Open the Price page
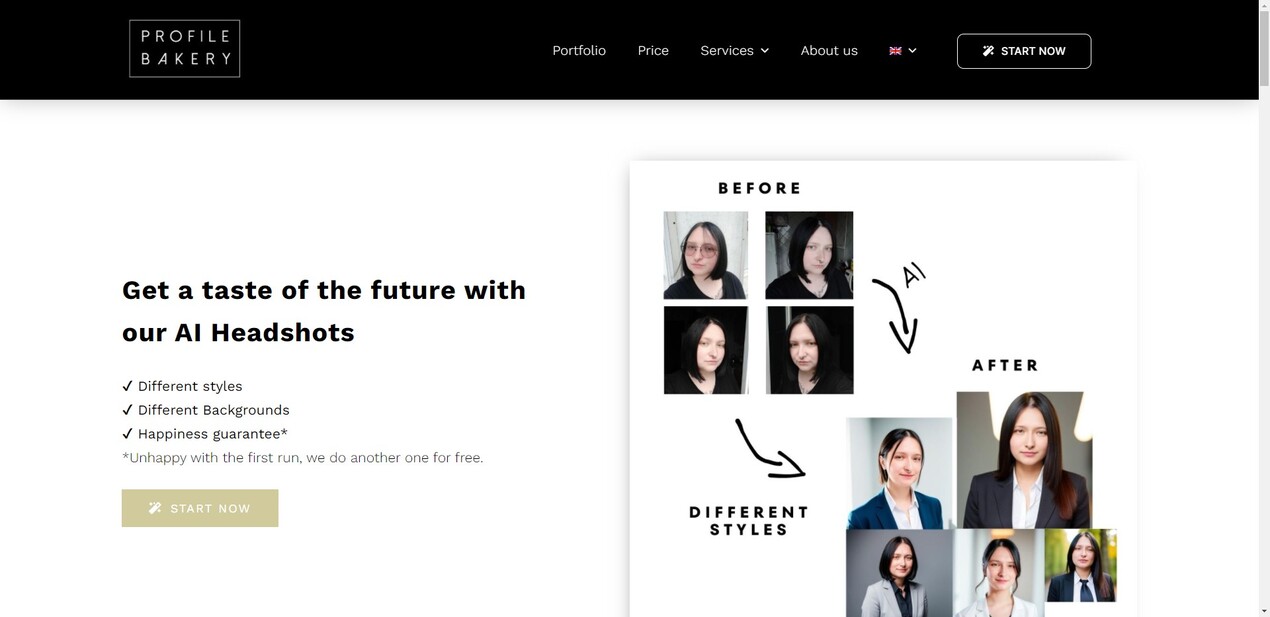1270x617 pixels. [x=653, y=51]
